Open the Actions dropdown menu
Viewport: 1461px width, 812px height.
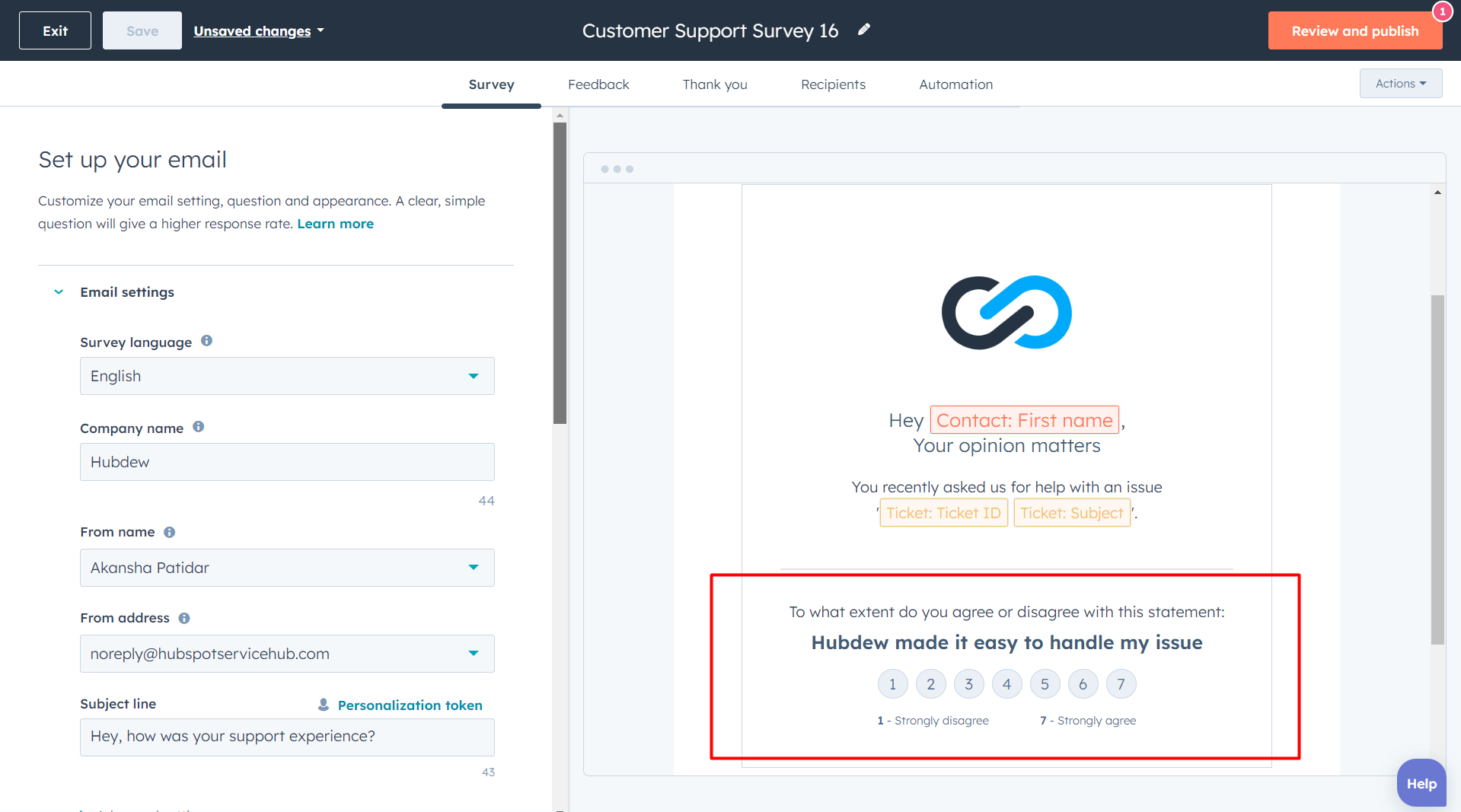pyautogui.click(x=1400, y=84)
